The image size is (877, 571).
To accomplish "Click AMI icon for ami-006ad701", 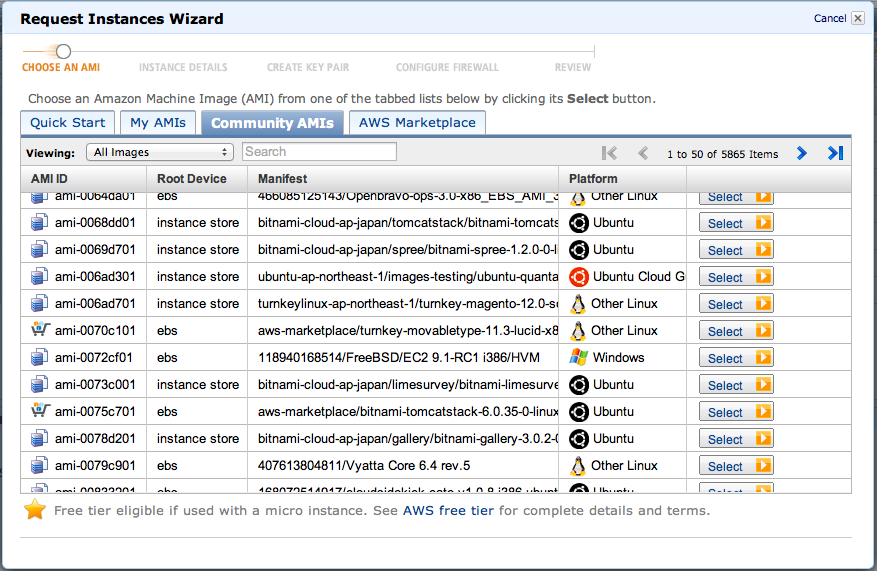I will coord(39,303).
